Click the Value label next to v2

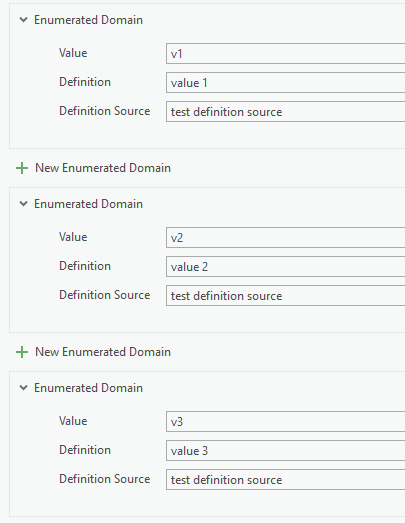click(x=73, y=237)
